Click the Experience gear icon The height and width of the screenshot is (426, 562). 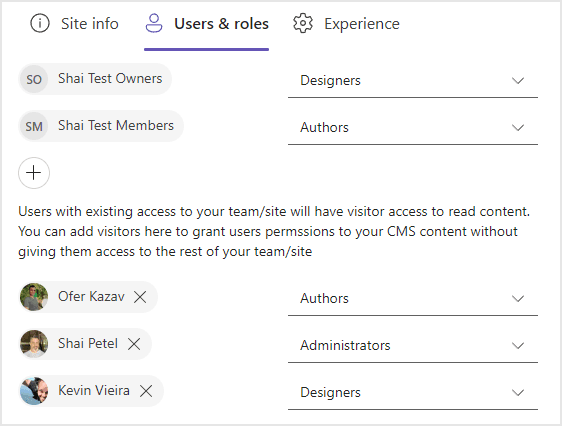point(303,24)
